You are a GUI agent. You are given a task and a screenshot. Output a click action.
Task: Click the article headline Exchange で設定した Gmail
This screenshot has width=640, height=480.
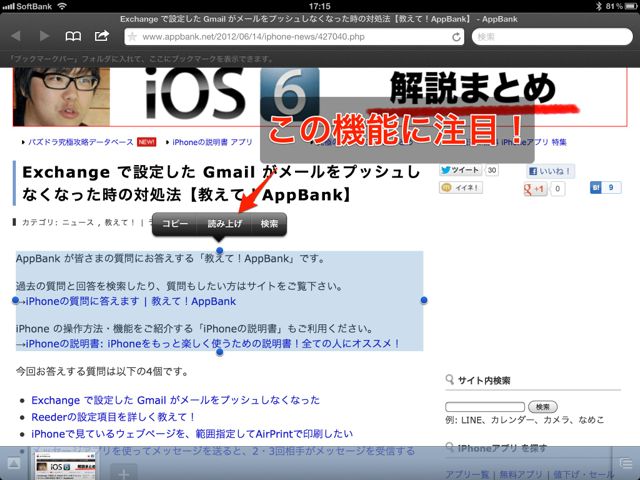point(221,183)
